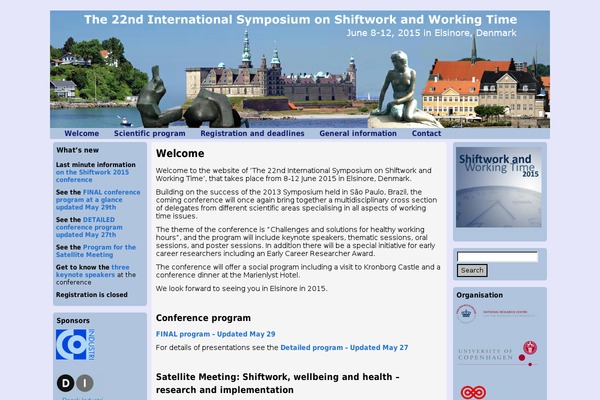Click the 'Organisation' heading

tap(479, 295)
